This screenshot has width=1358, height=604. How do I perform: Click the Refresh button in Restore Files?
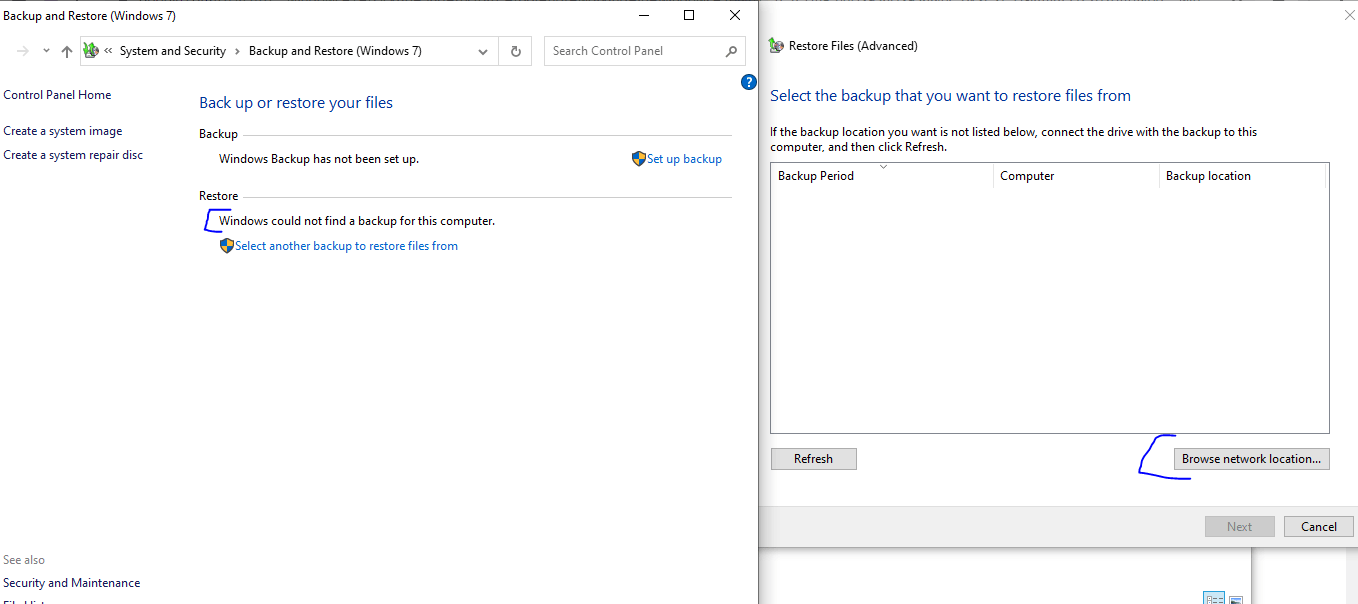pyautogui.click(x=814, y=459)
